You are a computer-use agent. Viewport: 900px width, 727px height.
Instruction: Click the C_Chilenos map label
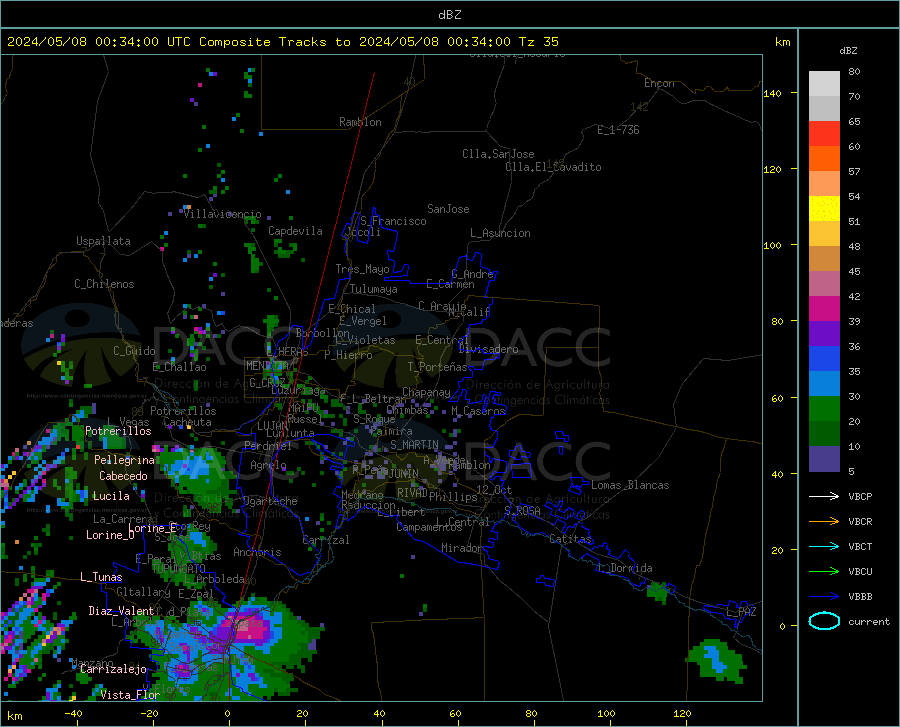coord(104,284)
